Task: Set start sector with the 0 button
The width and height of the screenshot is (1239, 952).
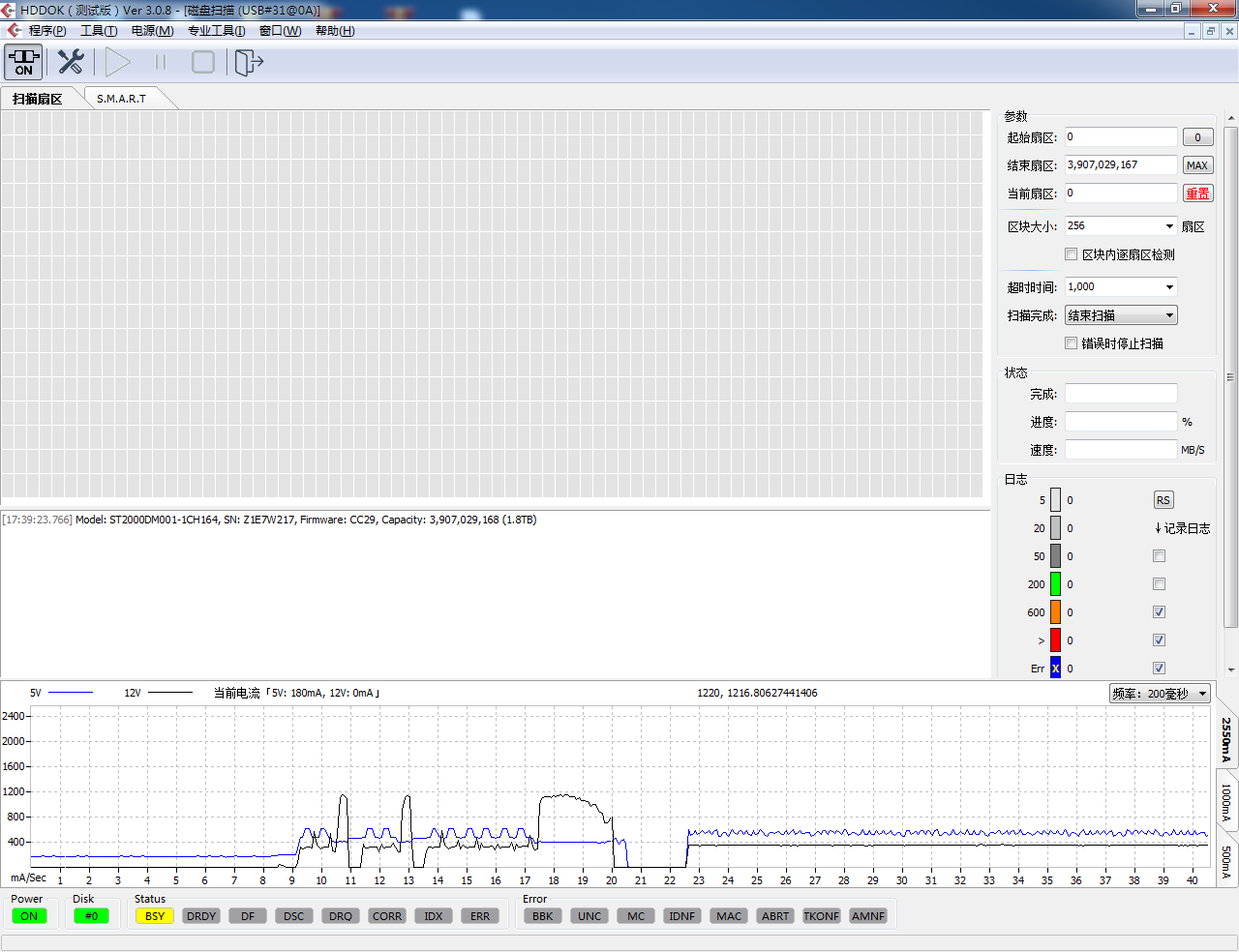Action: coord(1197,137)
